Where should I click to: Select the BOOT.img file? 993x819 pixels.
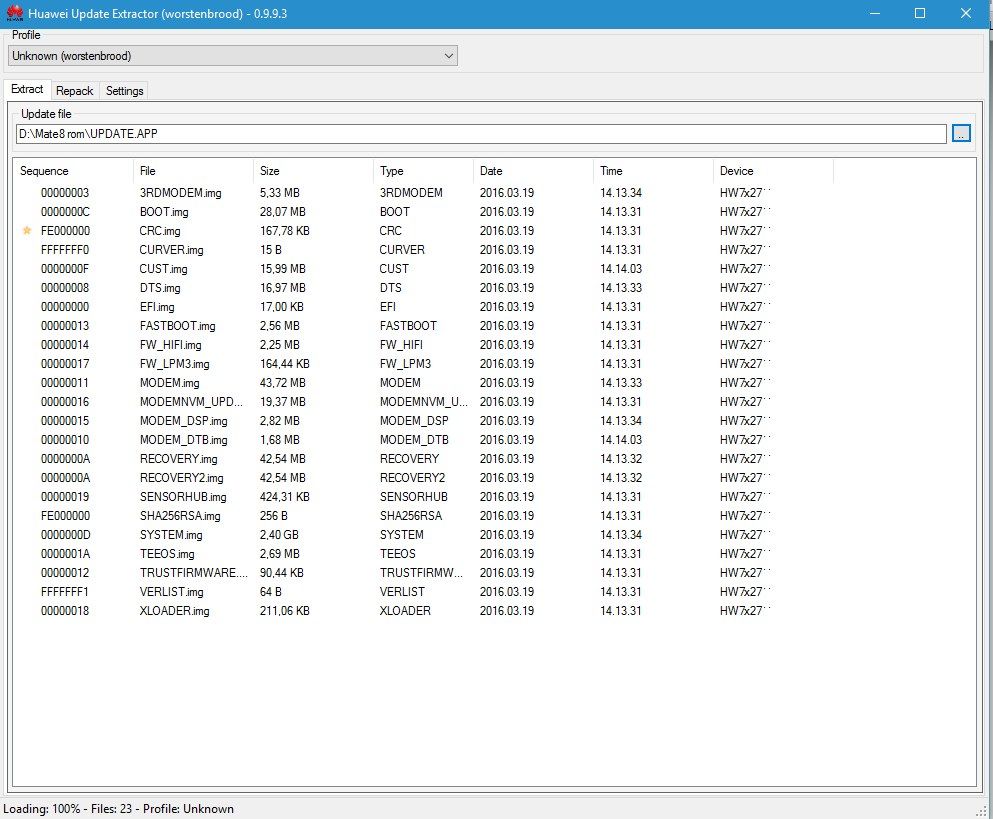(164, 212)
